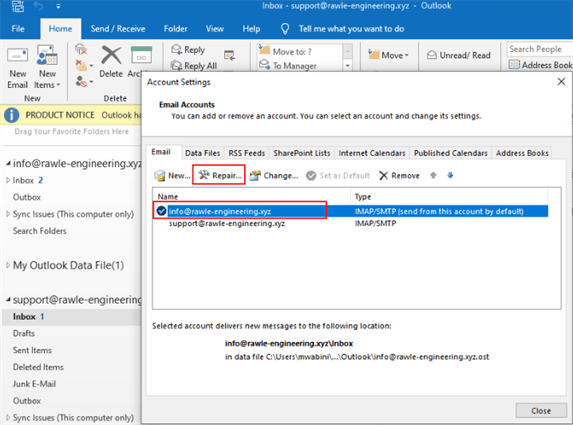Open the File tab

[x=18, y=29]
